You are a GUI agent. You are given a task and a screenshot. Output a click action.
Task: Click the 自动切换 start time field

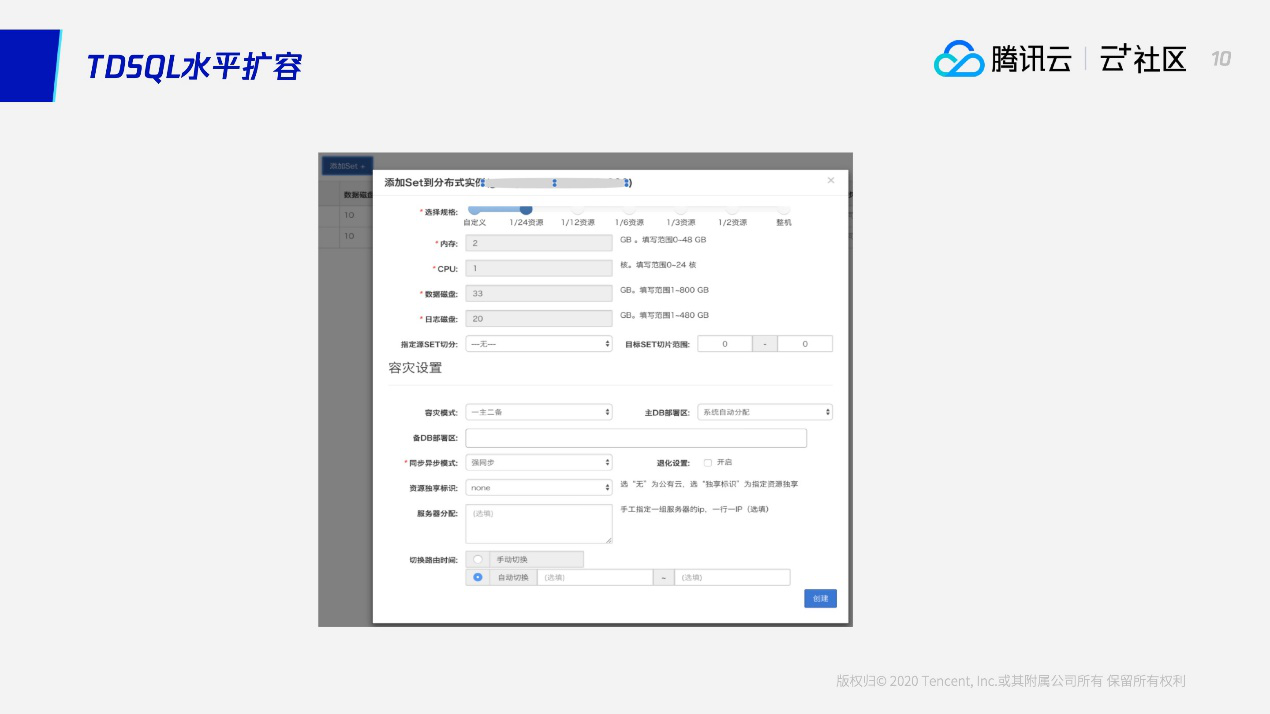pyautogui.click(x=595, y=577)
